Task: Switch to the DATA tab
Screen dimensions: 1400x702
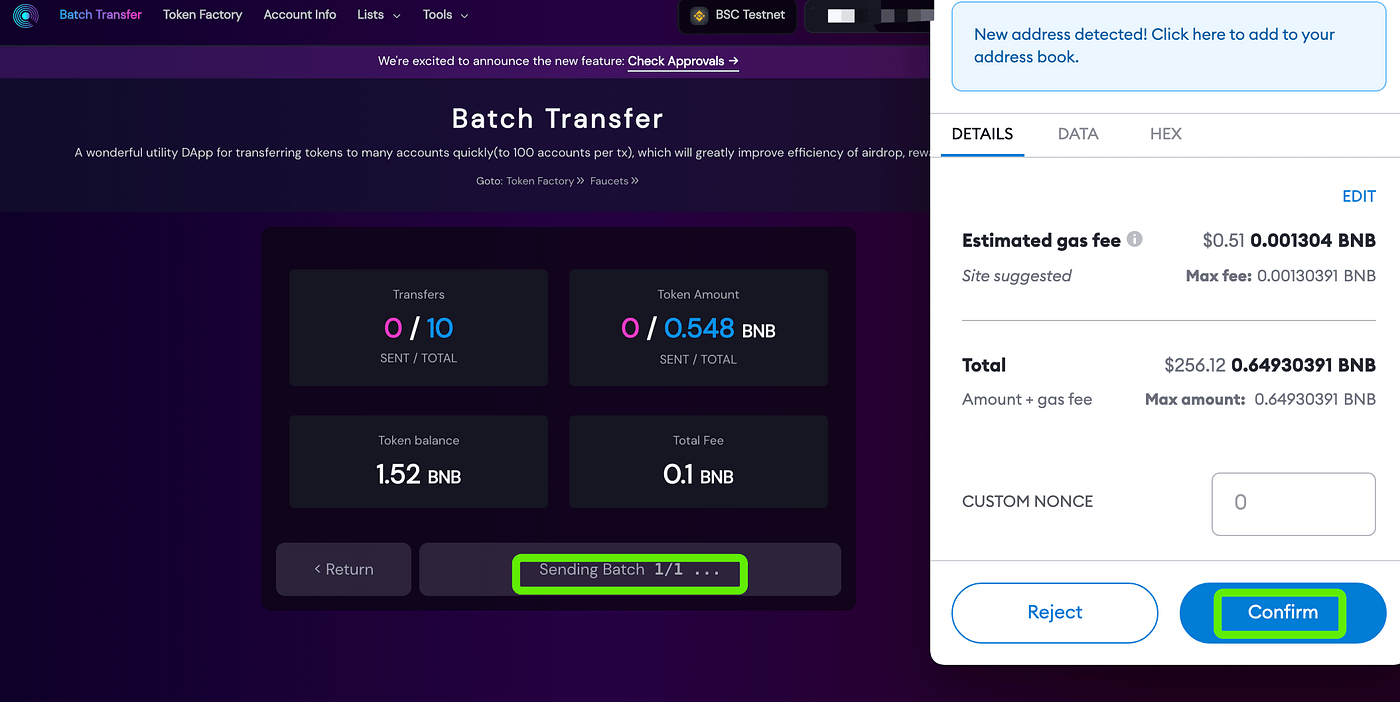Action: coord(1078,134)
